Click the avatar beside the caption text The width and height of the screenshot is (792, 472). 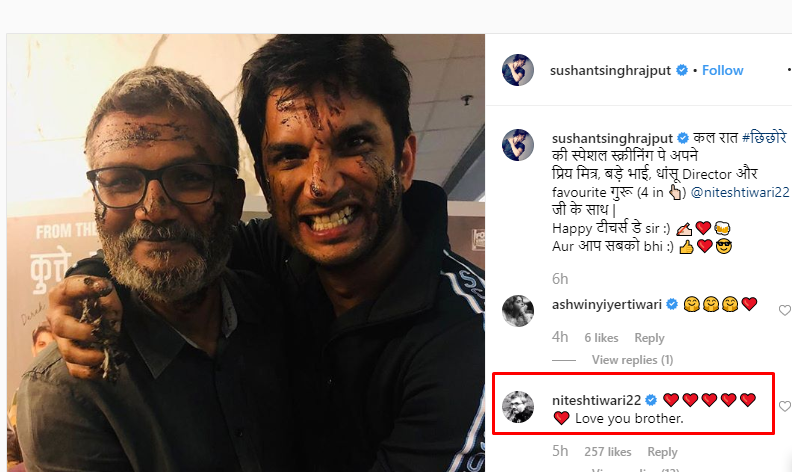(x=518, y=145)
